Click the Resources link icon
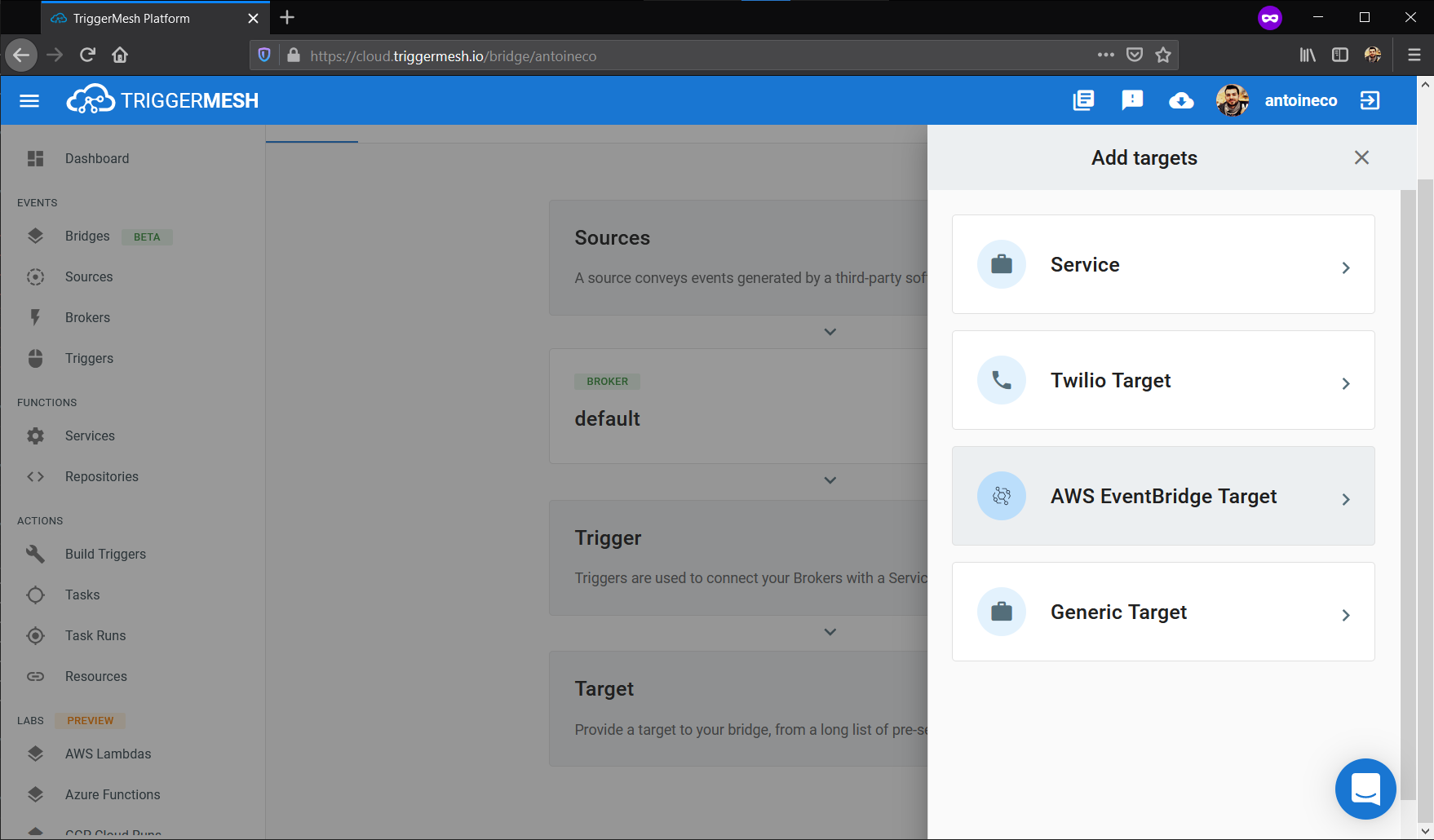This screenshot has height=840, width=1434. 35,676
